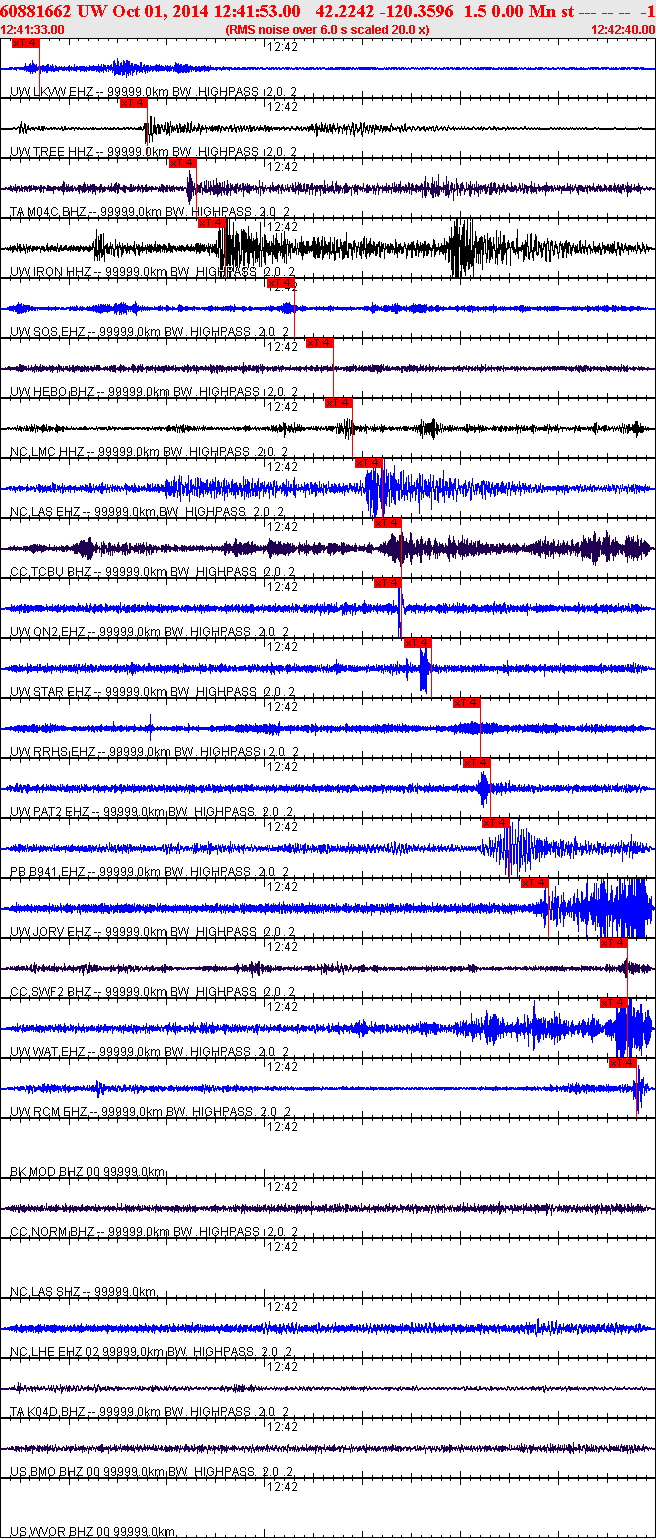This screenshot has width=656, height=1538.
Task: Select the UW STAR EHZ station label
Action: tap(152, 692)
